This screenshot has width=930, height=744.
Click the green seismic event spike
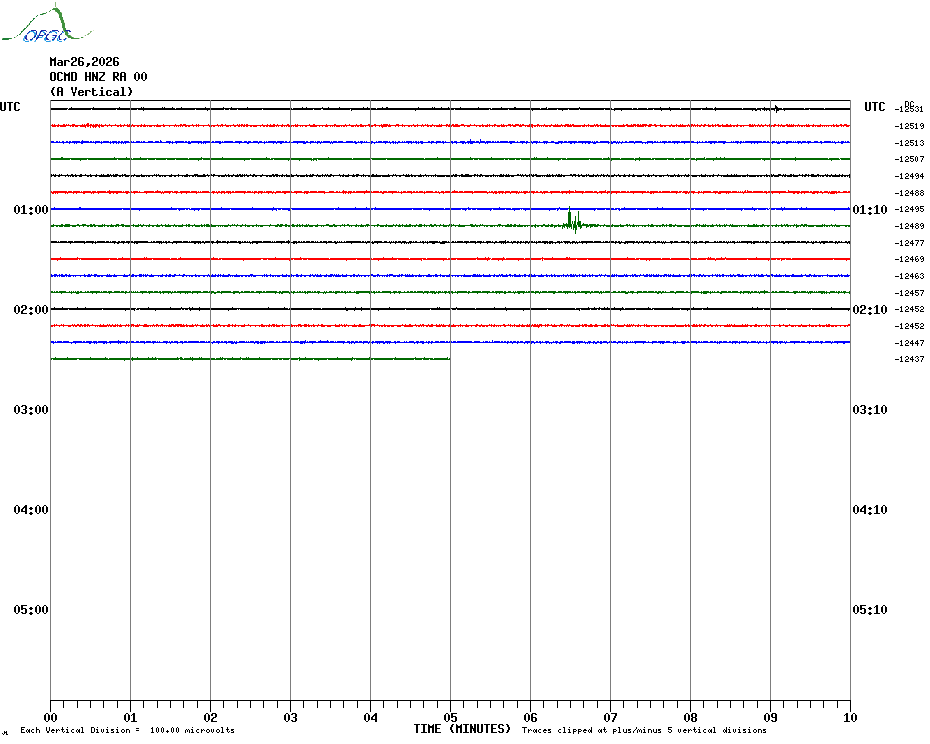(571, 221)
